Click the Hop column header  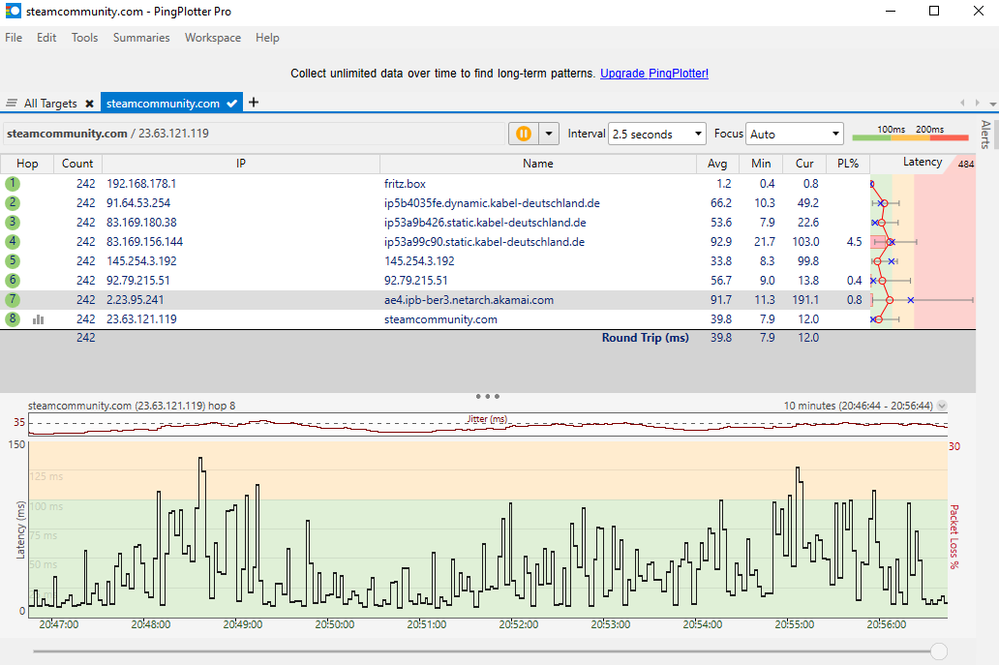27,164
